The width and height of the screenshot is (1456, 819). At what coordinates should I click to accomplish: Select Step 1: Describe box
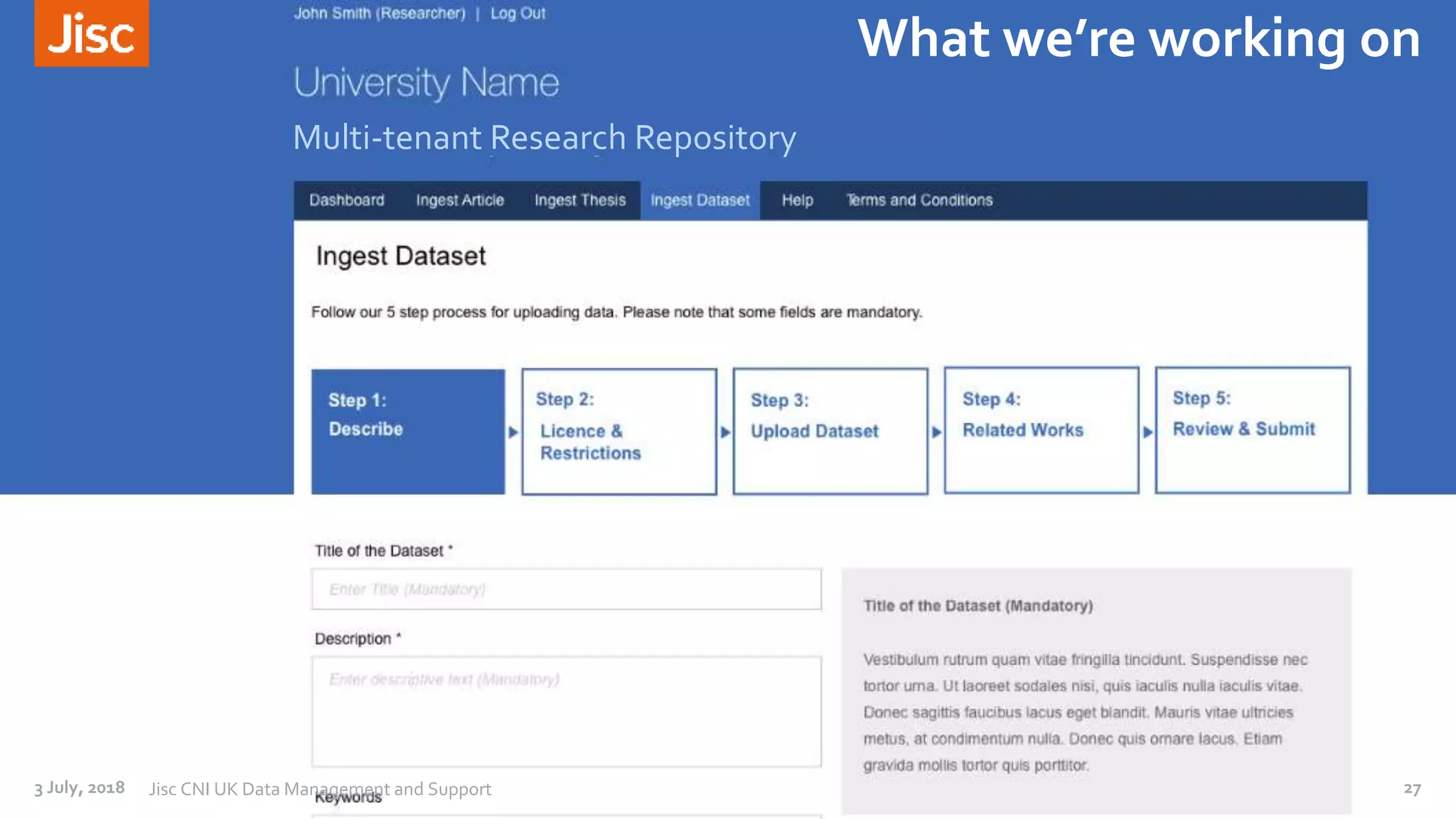coord(408,432)
